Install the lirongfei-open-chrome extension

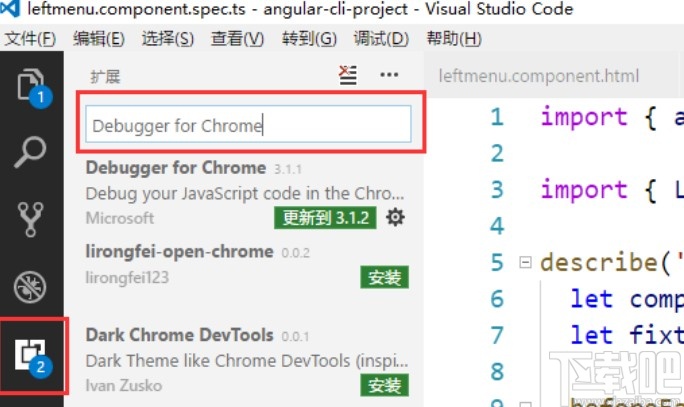pos(384,277)
